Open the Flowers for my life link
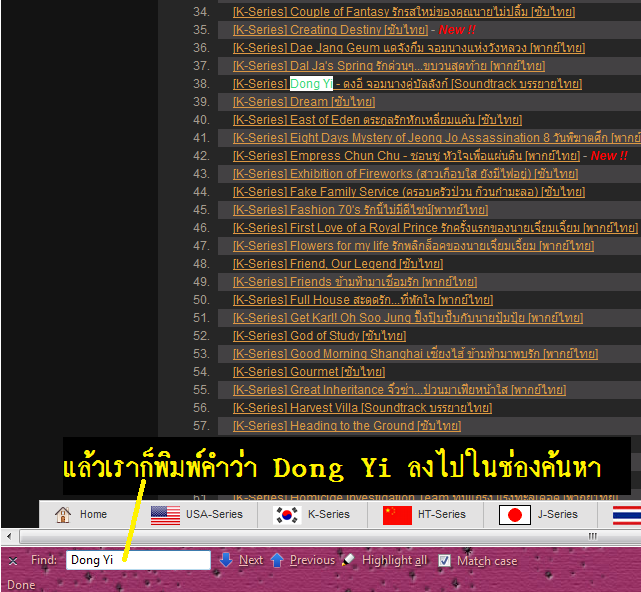641x592 pixels. click(x=413, y=246)
